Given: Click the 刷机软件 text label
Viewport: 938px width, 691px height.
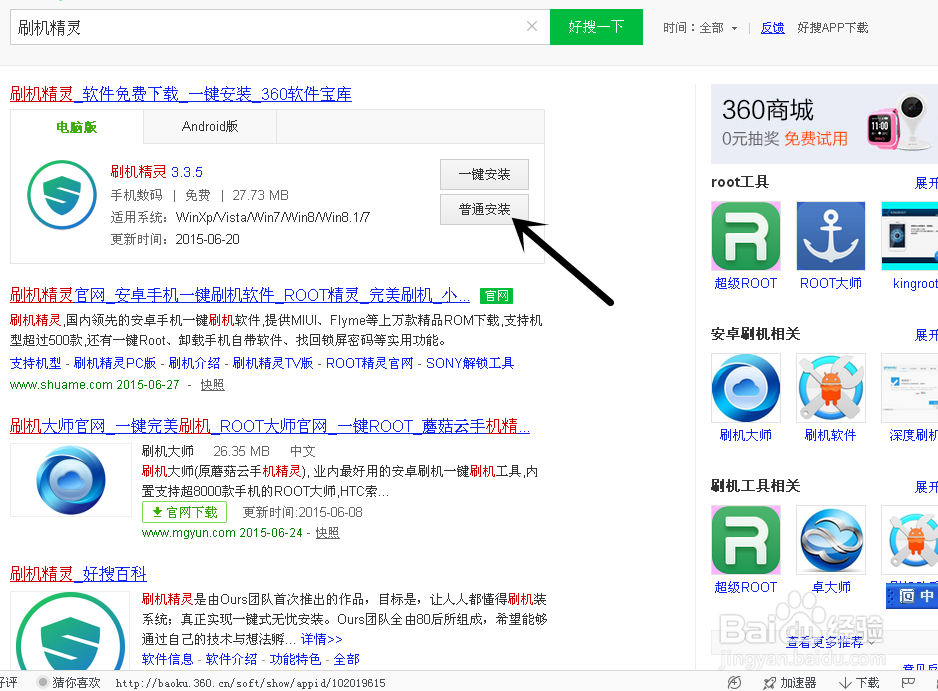Looking at the screenshot, I should coord(830,435).
